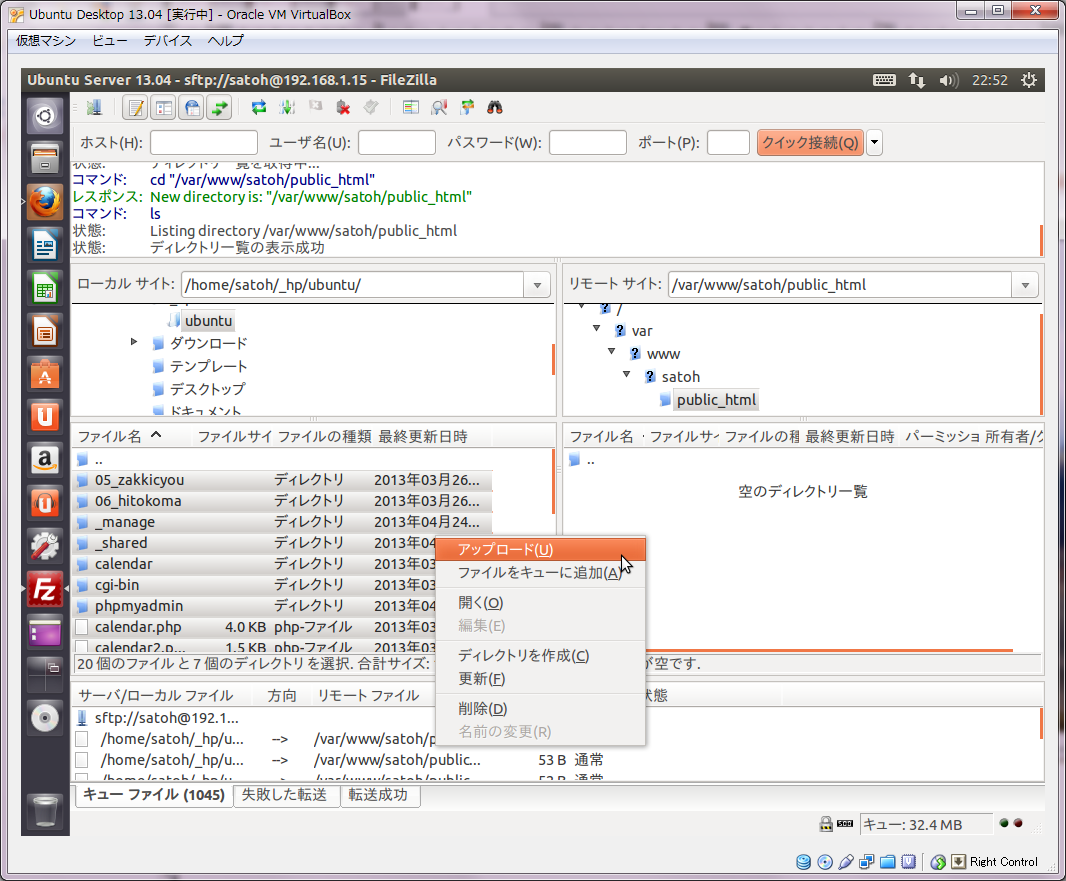
Task: Launch LibreOffice Writer from the launcher
Action: point(45,245)
